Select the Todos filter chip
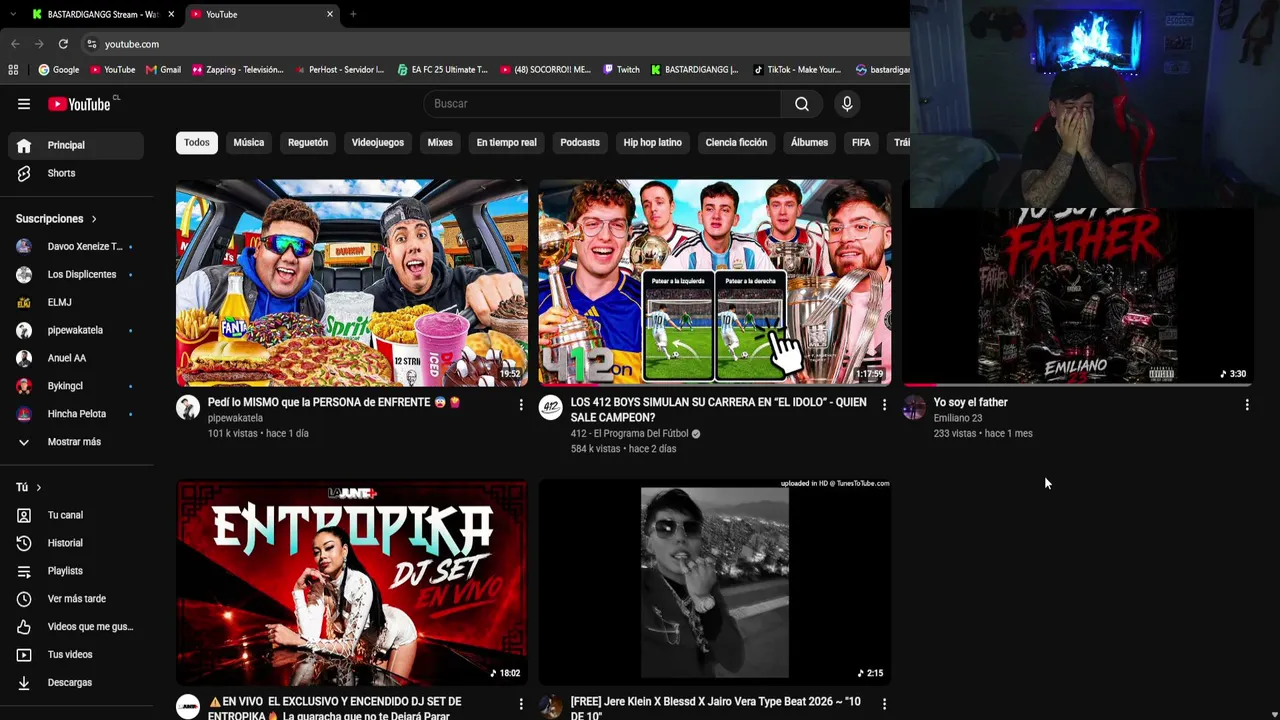The image size is (1280, 720). [197, 143]
